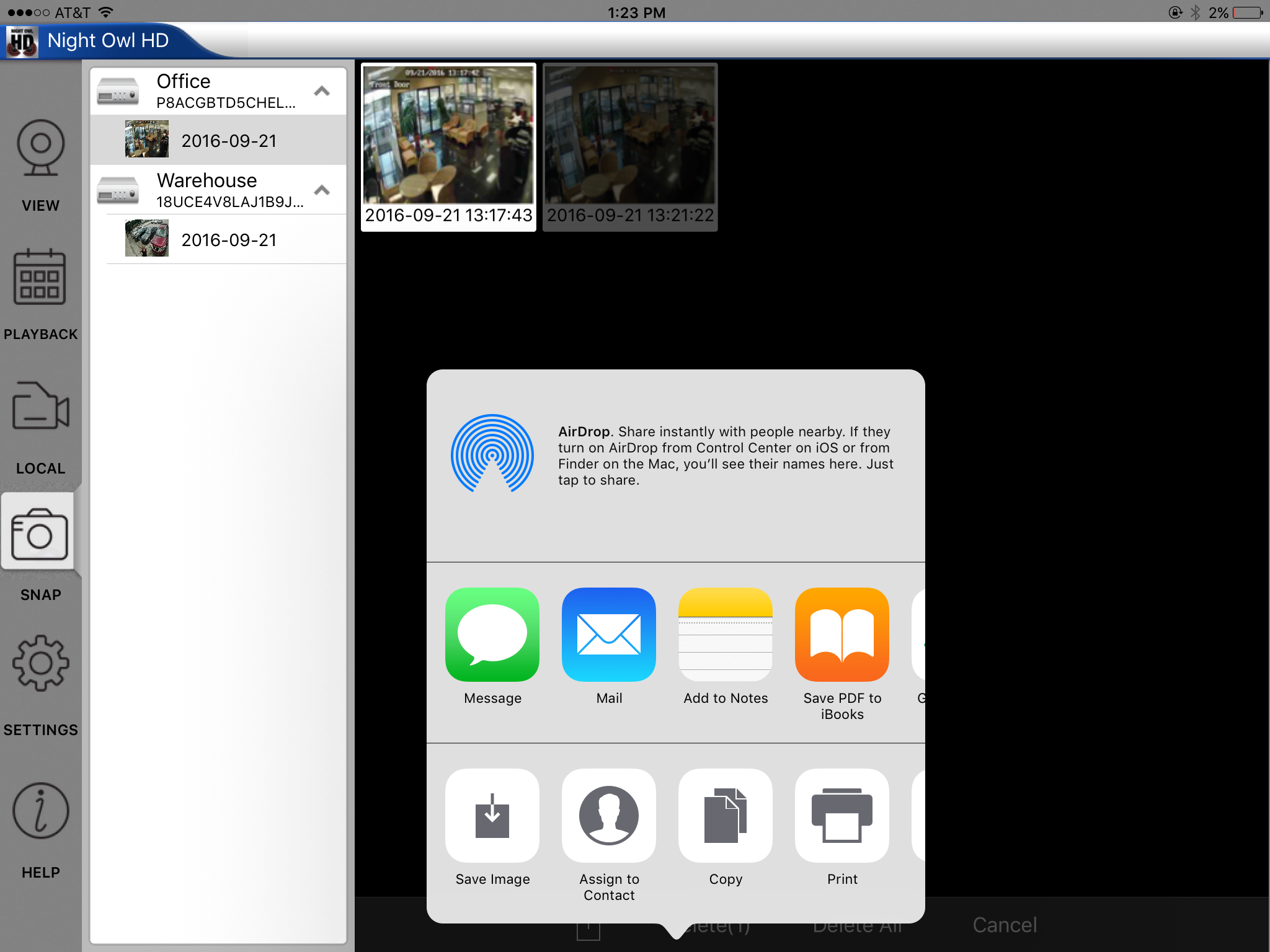The width and height of the screenshot is (1270, 952).
Task: Tap Save Image action
Action: pos(492,827)
